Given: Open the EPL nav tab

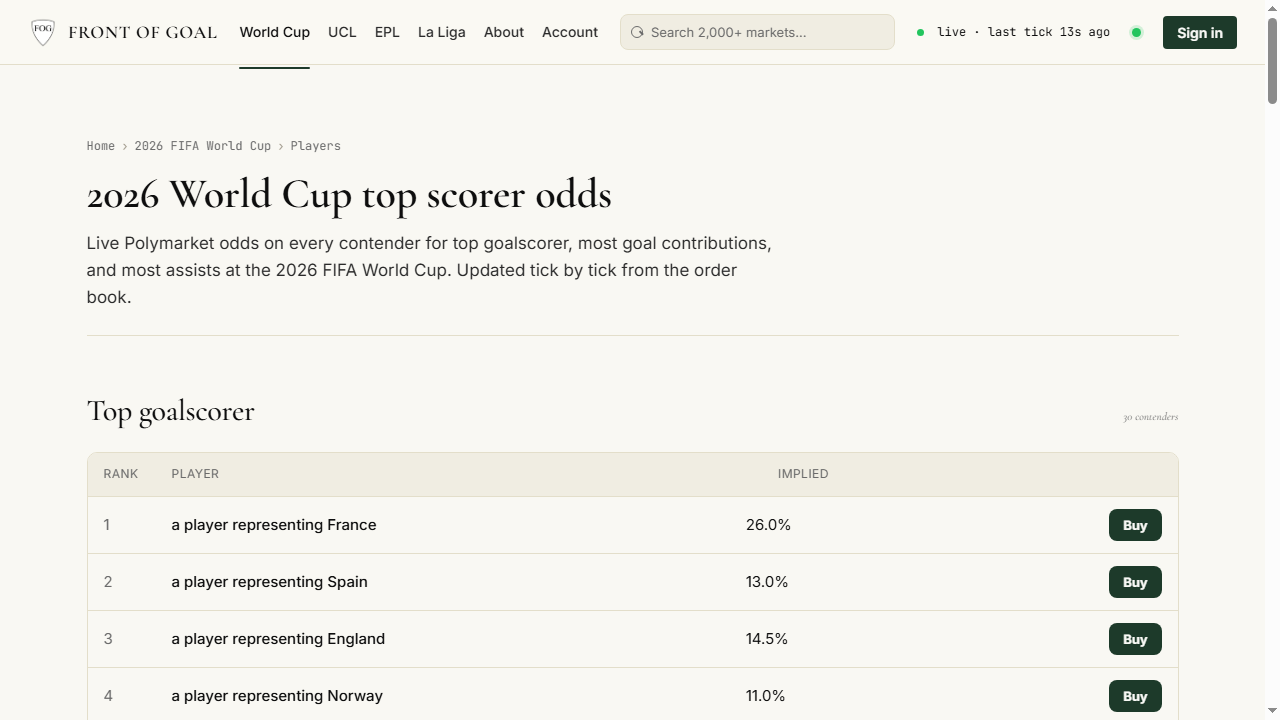Looking at the screenshot, I should 387,32.
